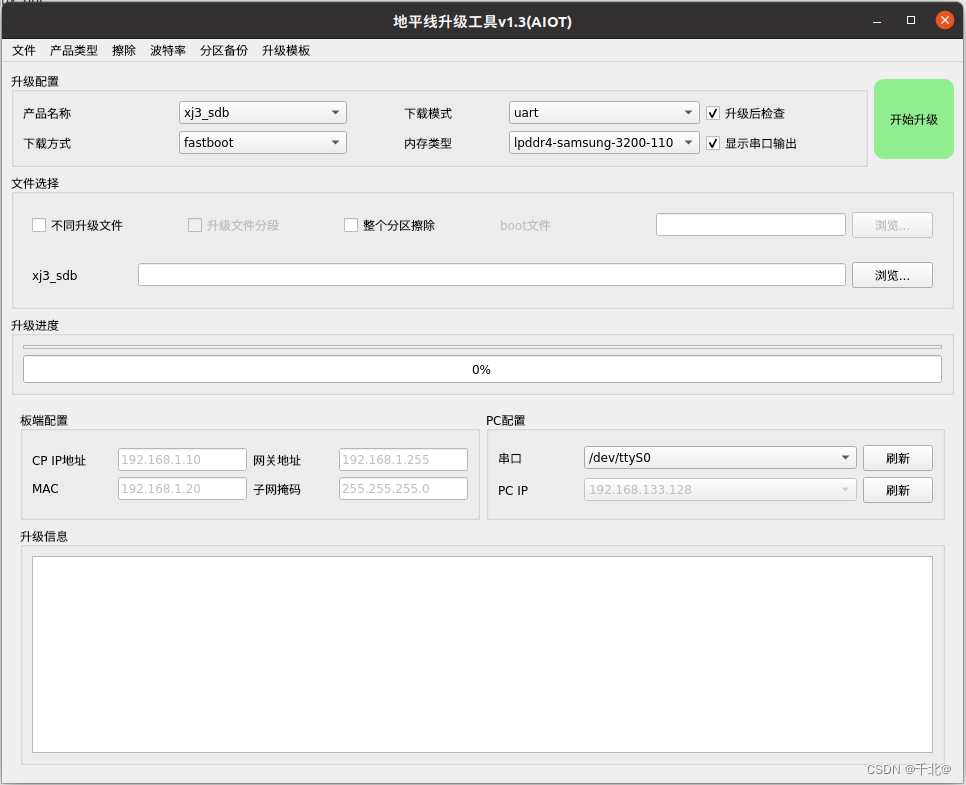Viewport: 966px width, 785px height.
Task: Click the CP IP地址 input field
Action: (x=182, y=460)
